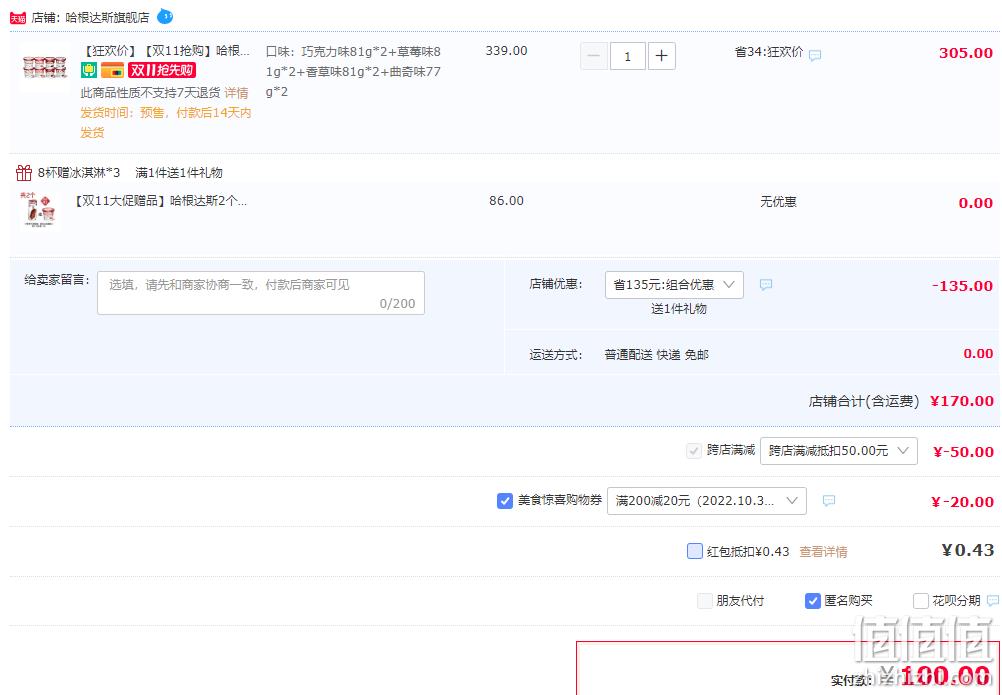Image resolution: width=1002 pixels, height=695 pixels.
Task: Enable the 花呗分期 checkbox
Action: coord(920,600)
